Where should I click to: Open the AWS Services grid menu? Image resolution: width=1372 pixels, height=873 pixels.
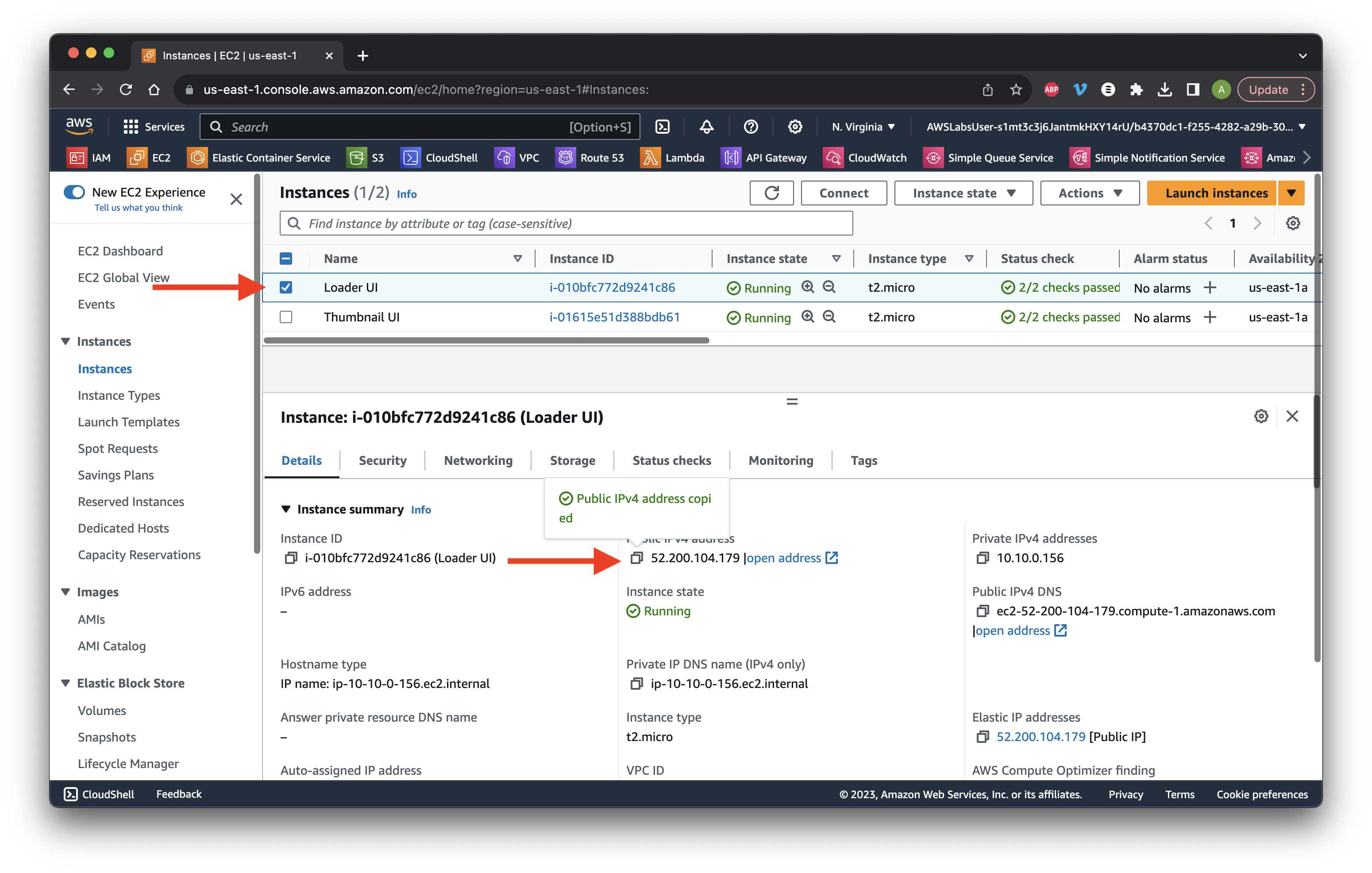(154, 127)
